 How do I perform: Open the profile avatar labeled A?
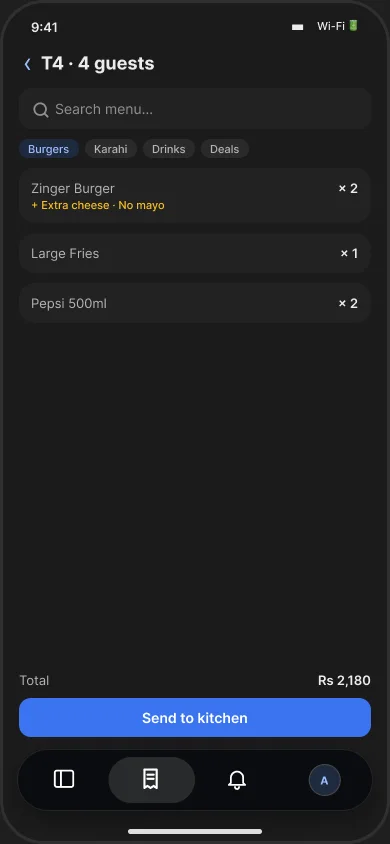(x=324, y=780)
